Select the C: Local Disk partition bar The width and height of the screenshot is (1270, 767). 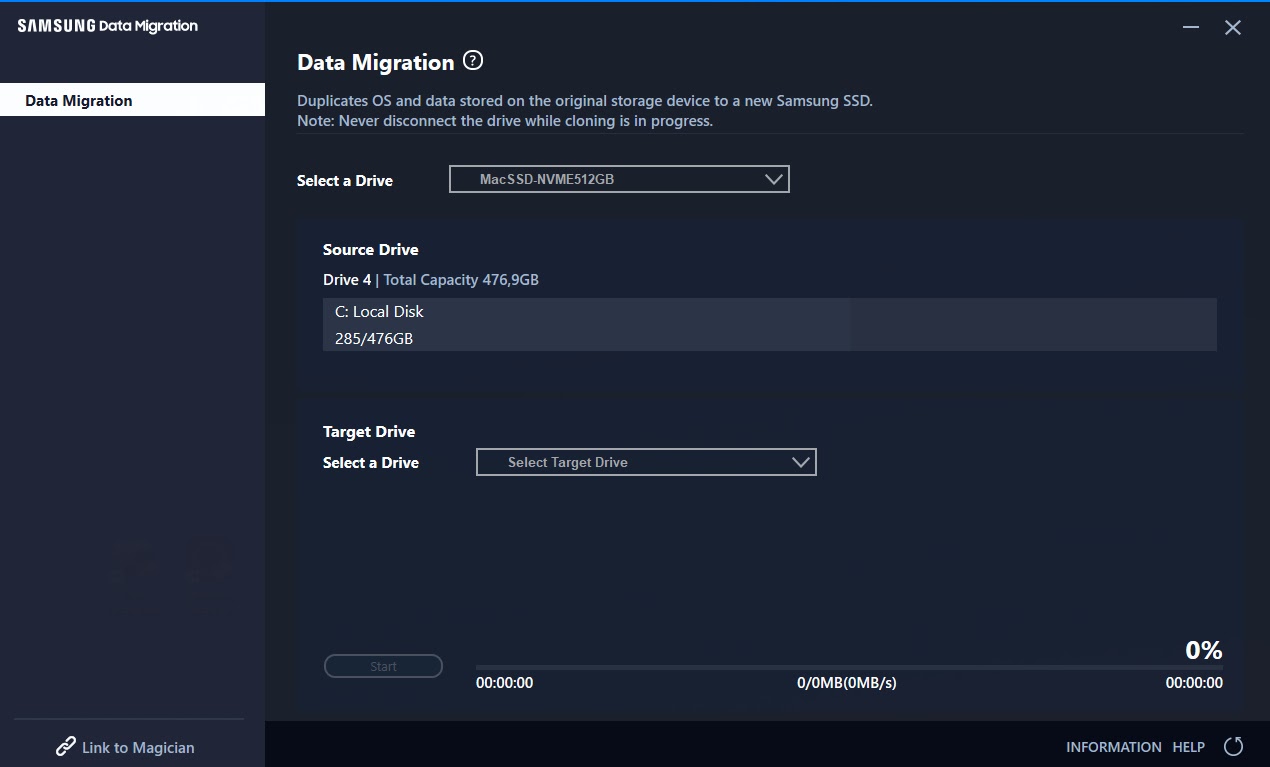point(769,324)
